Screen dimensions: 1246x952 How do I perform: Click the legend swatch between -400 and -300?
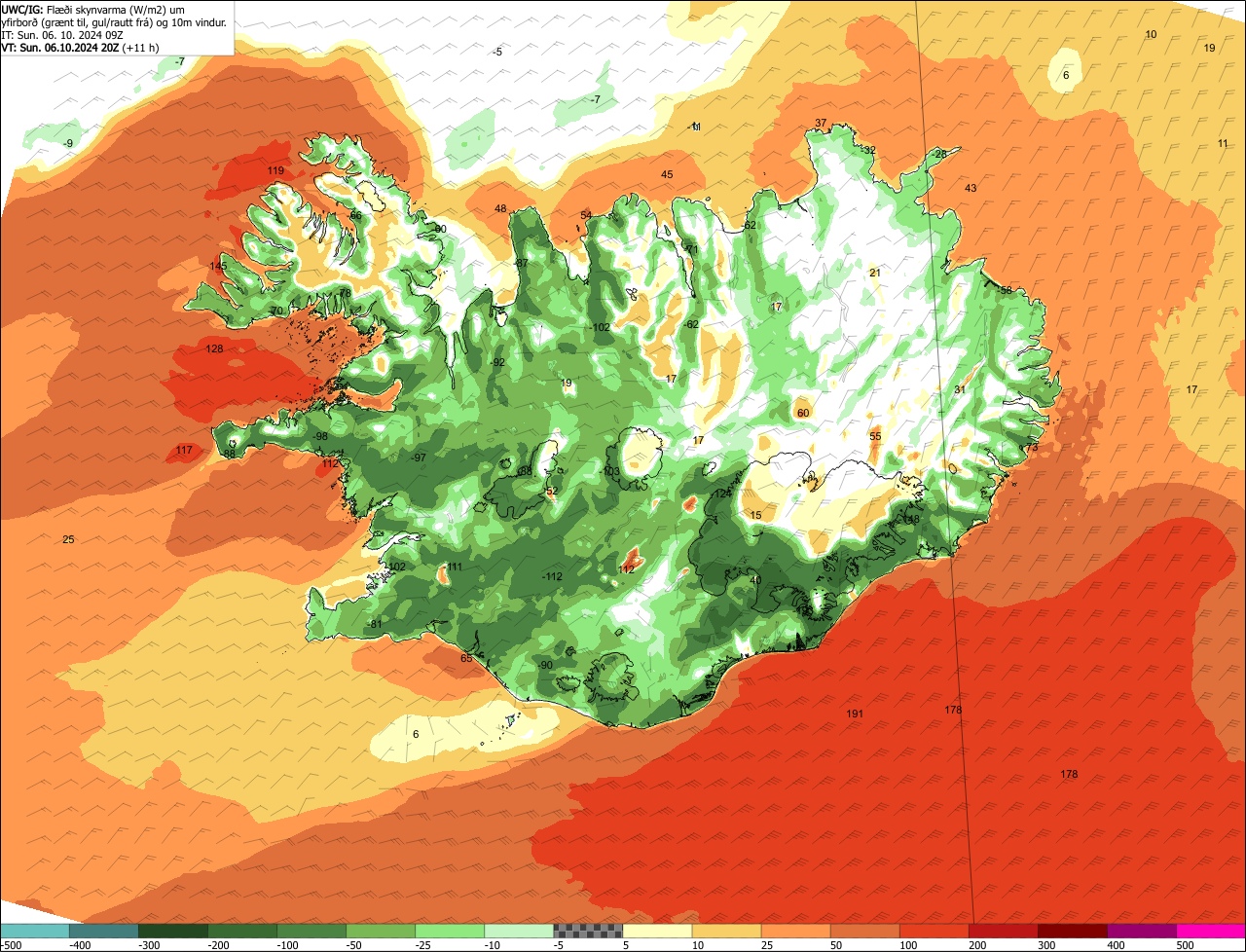tap(104, 931)
